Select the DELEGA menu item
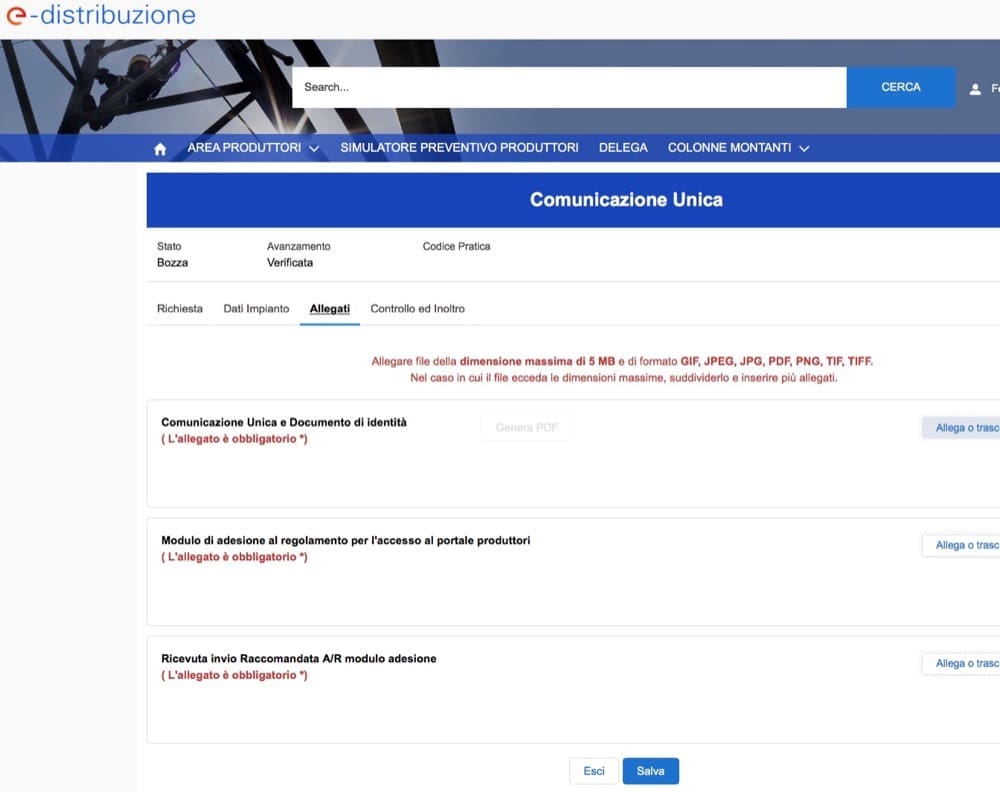Screen dimensions: 1000x792 pyautogui.click(x=623, y=148)
